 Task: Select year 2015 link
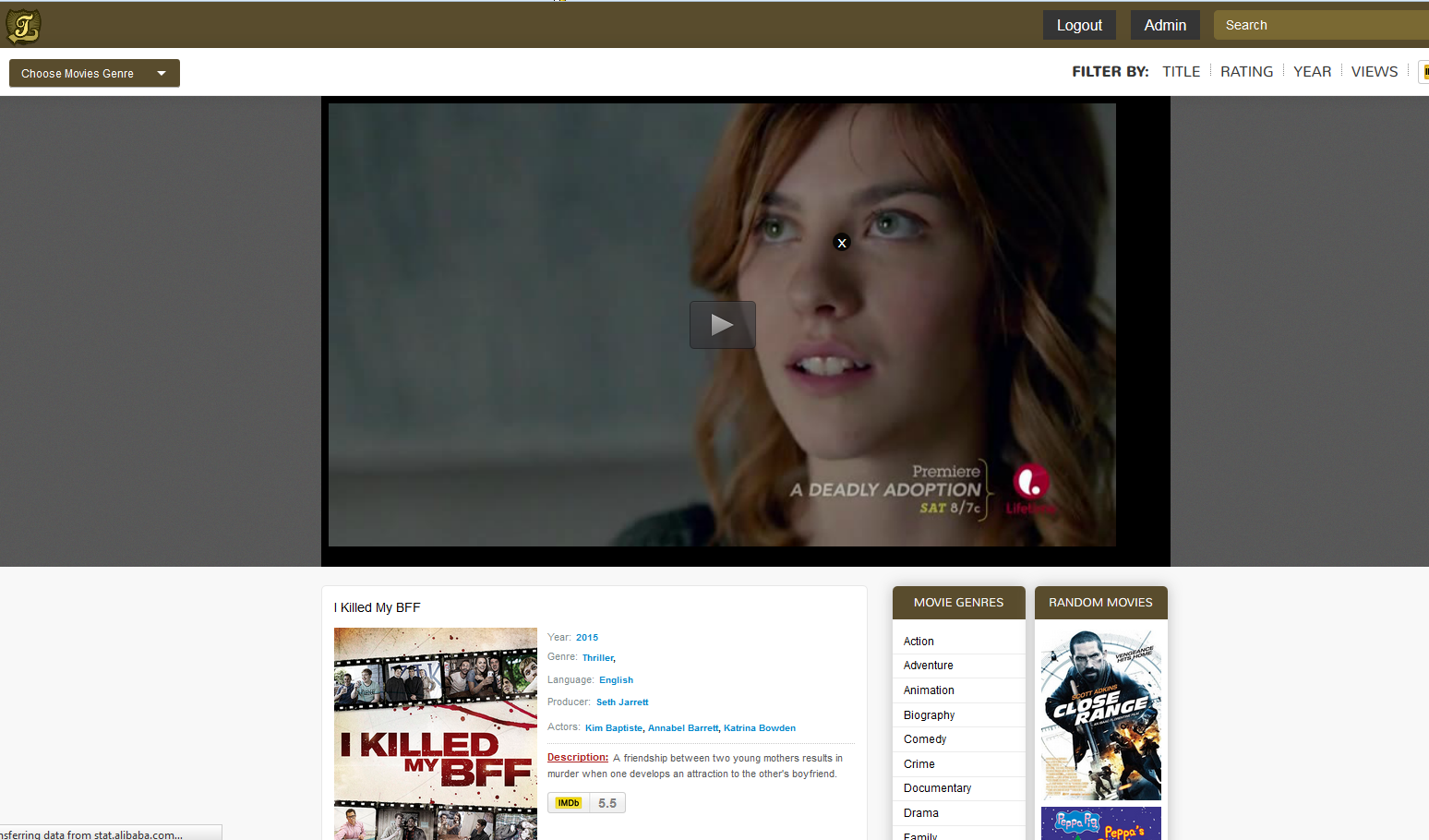587,638
